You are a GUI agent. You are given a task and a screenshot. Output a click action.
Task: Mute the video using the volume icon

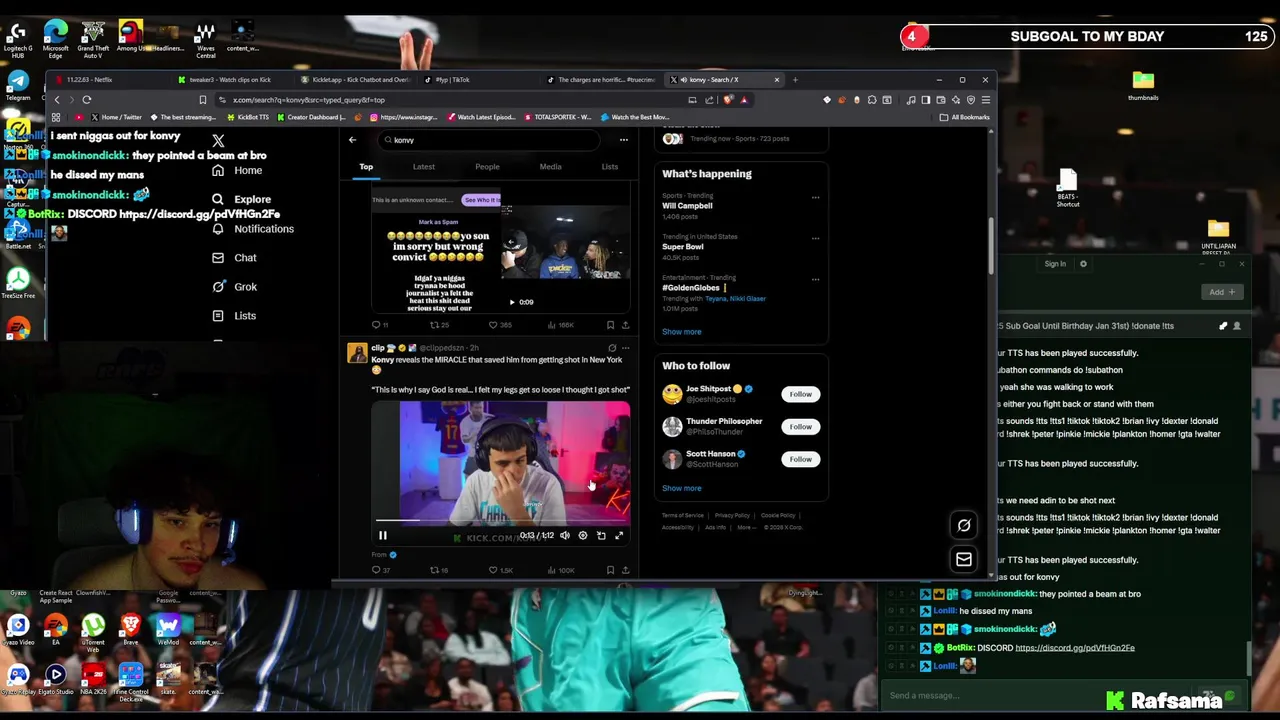tap(565, 535)
